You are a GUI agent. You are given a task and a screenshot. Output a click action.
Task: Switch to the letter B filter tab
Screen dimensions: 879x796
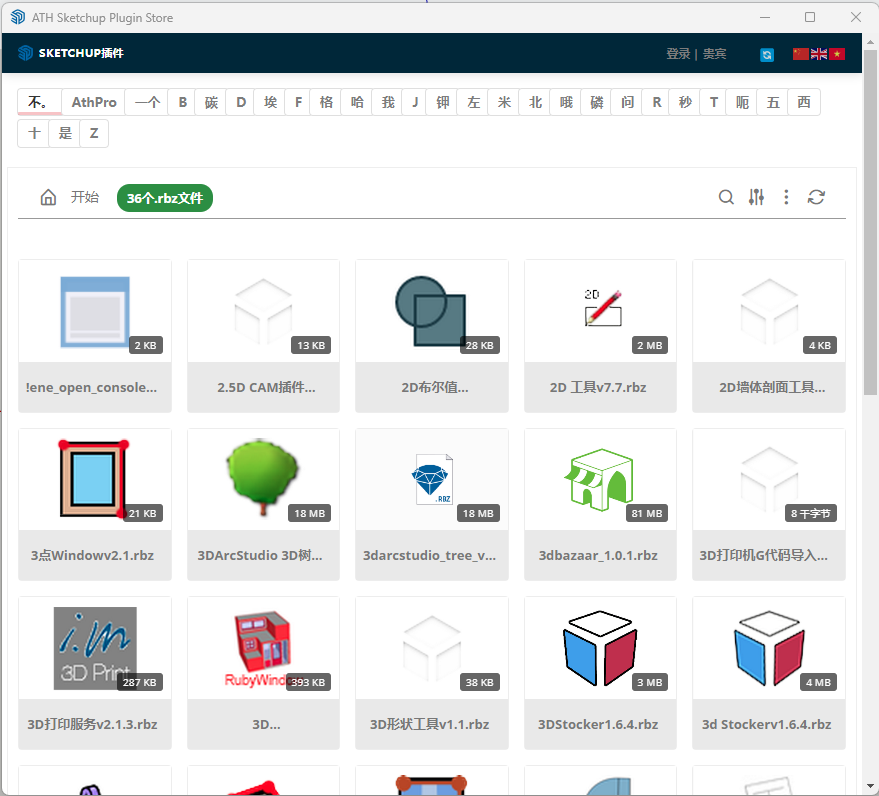182,102
